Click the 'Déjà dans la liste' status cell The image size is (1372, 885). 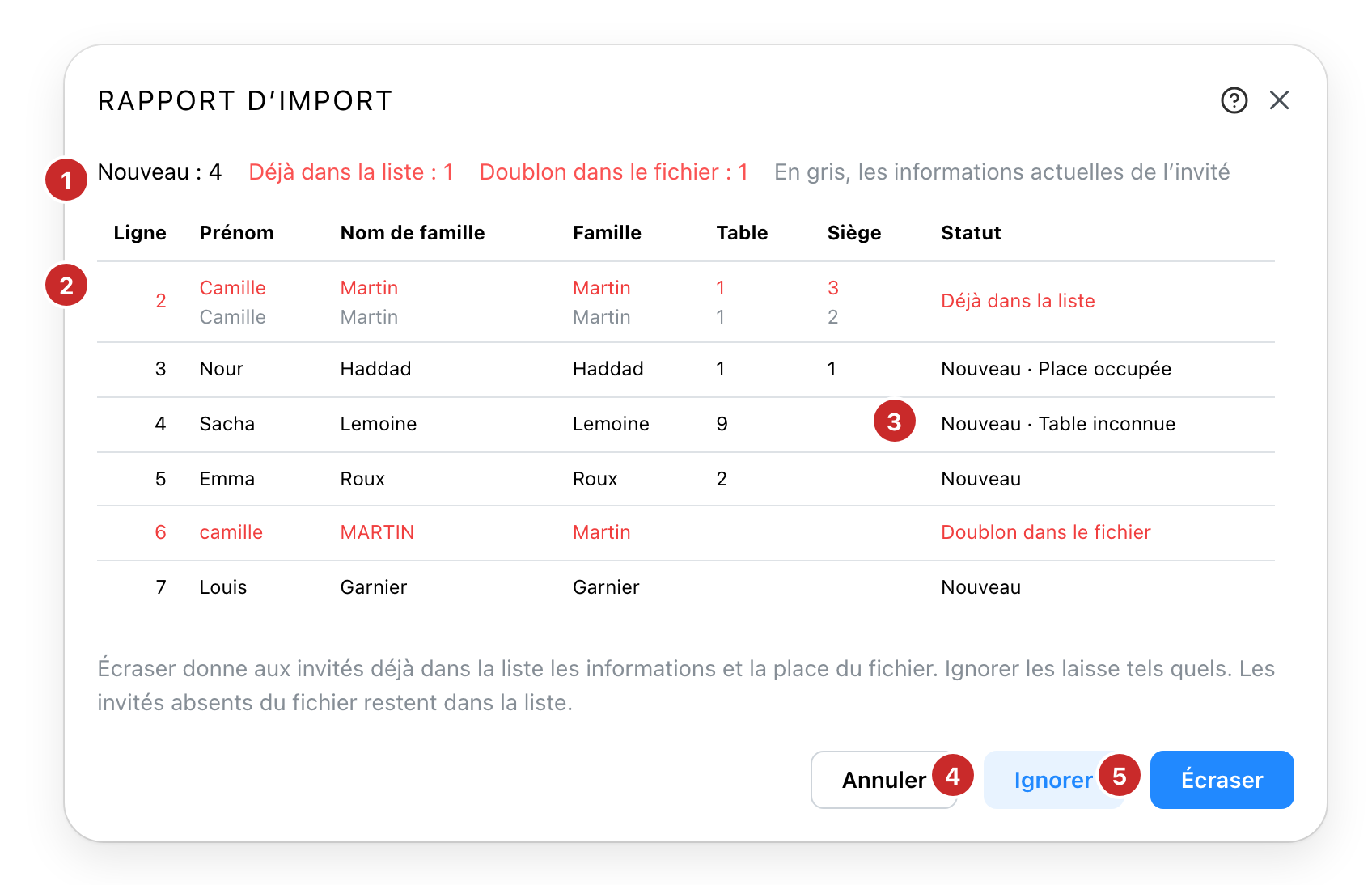pyautogui.click(x=1018, y=301)
